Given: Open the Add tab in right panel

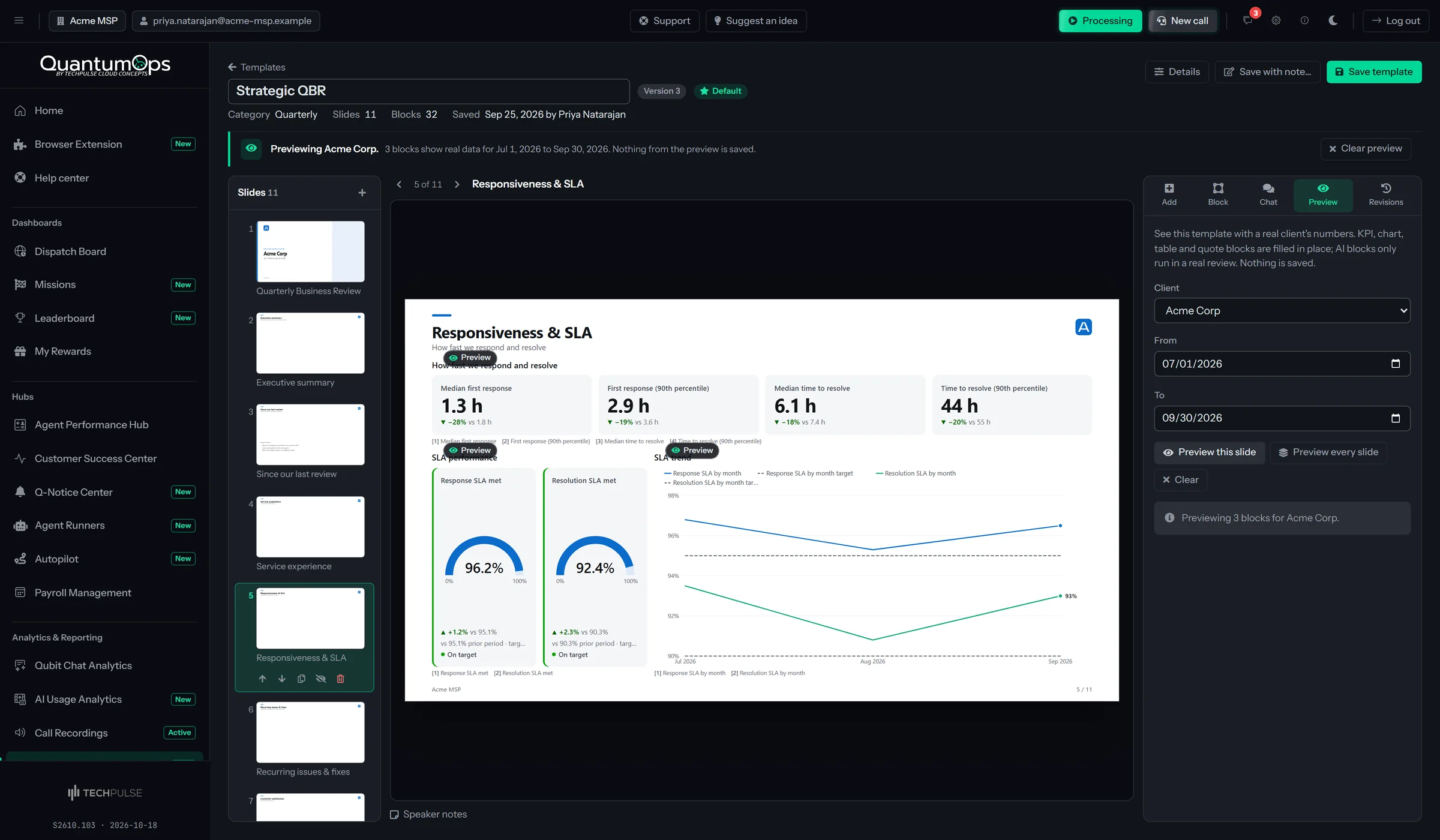Looking at the screenshot, I should point(1169,195).
